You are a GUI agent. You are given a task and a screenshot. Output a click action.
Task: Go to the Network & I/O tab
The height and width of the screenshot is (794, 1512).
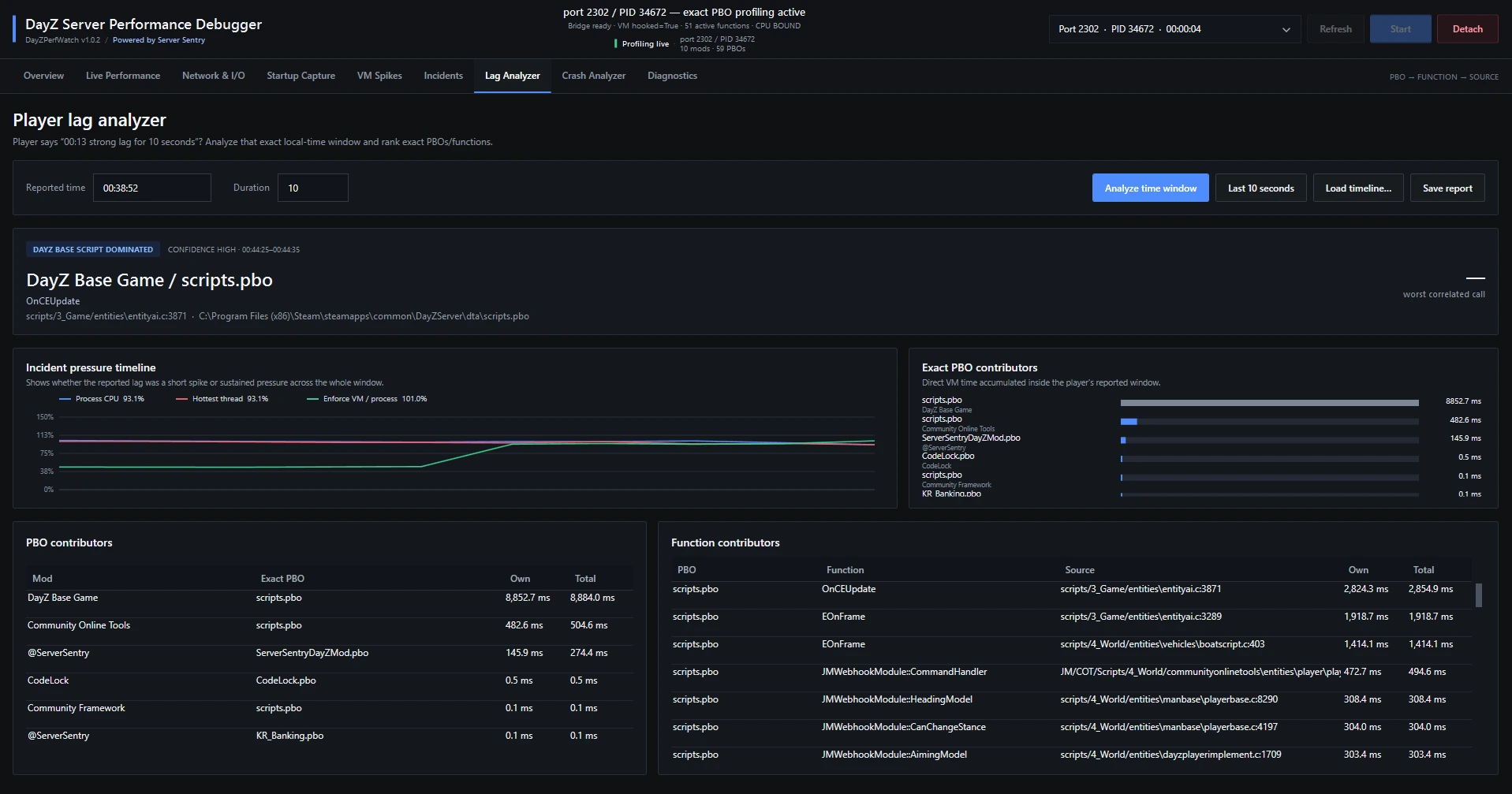pos(213,76)
